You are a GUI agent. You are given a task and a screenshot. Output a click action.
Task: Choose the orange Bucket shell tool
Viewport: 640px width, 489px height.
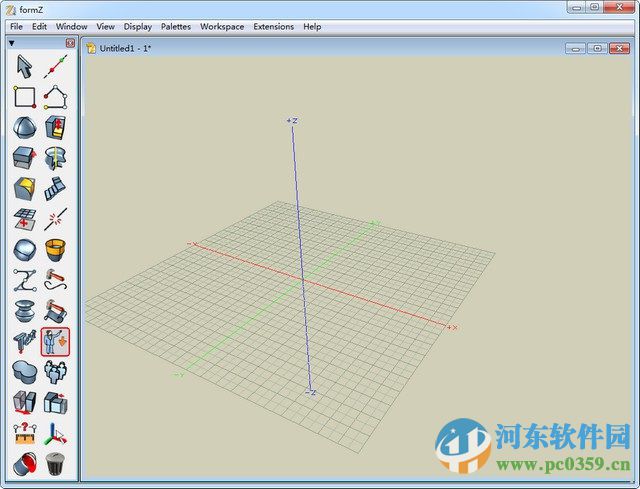[x=56, y=250]
